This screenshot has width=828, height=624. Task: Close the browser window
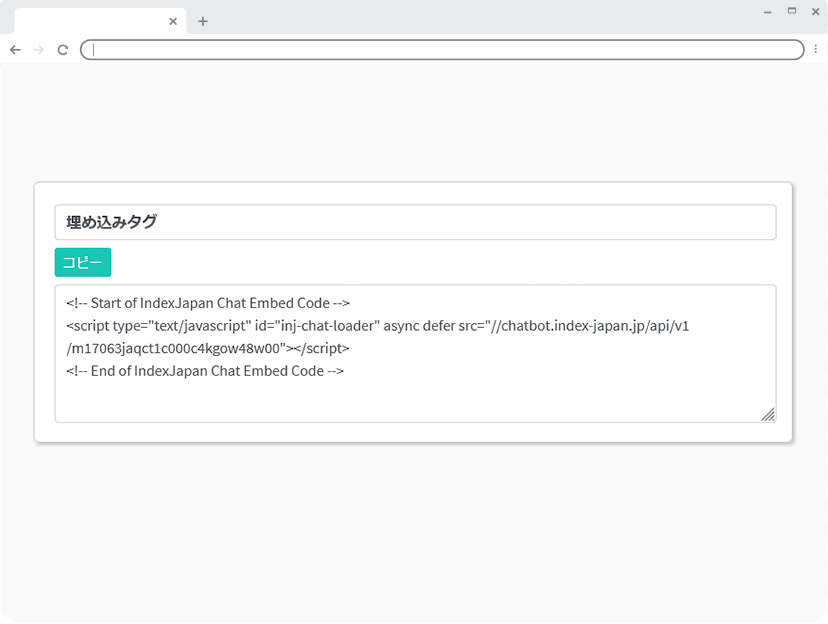pyautogui.click(x=815, y=11)
